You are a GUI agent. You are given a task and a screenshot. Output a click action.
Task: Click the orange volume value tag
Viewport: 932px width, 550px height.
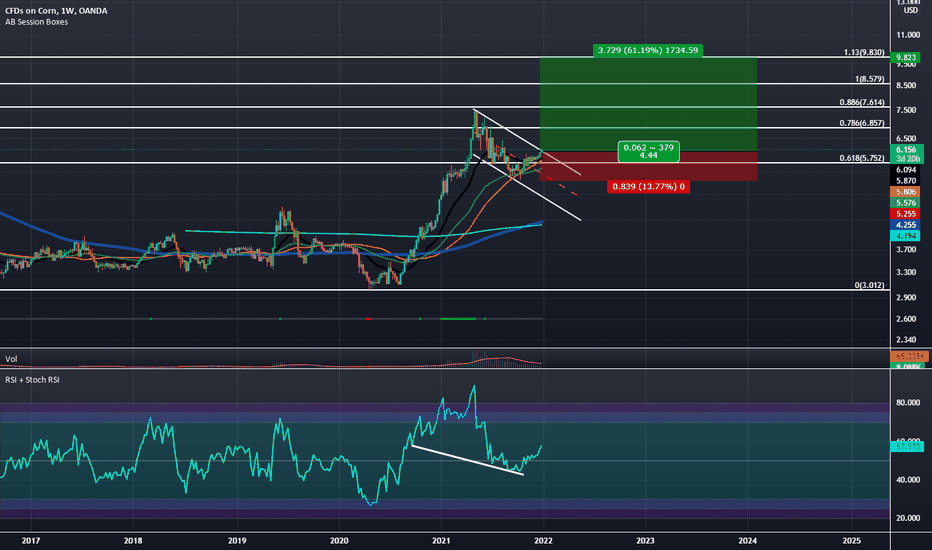[x=908, y=356]
